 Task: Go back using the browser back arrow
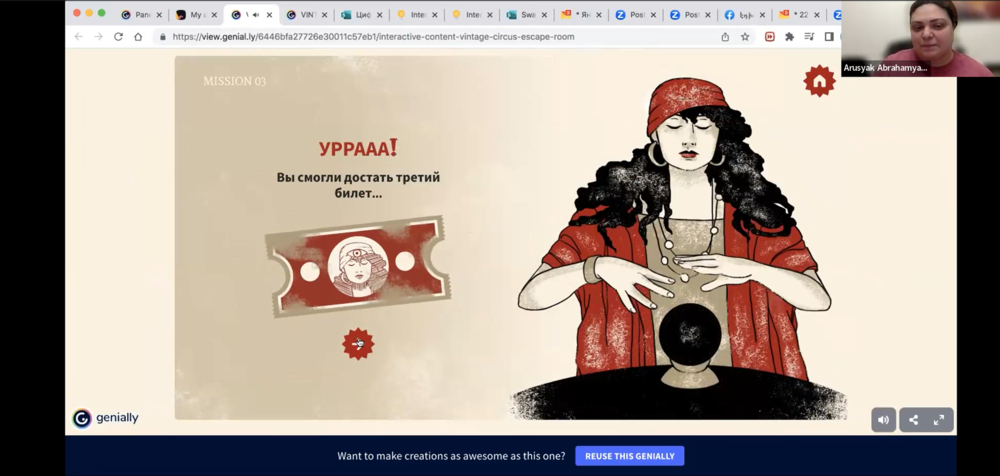[x=79, y=37]
